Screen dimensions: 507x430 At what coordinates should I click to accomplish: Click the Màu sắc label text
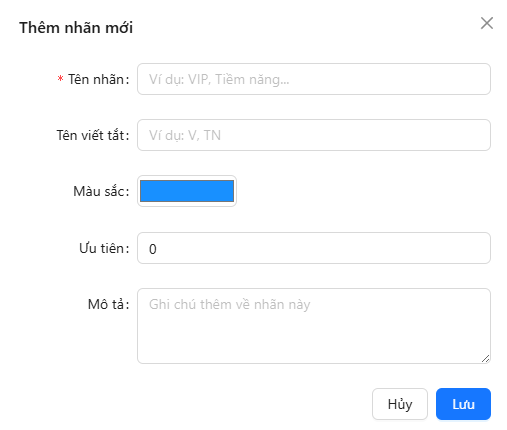[101, 191]
